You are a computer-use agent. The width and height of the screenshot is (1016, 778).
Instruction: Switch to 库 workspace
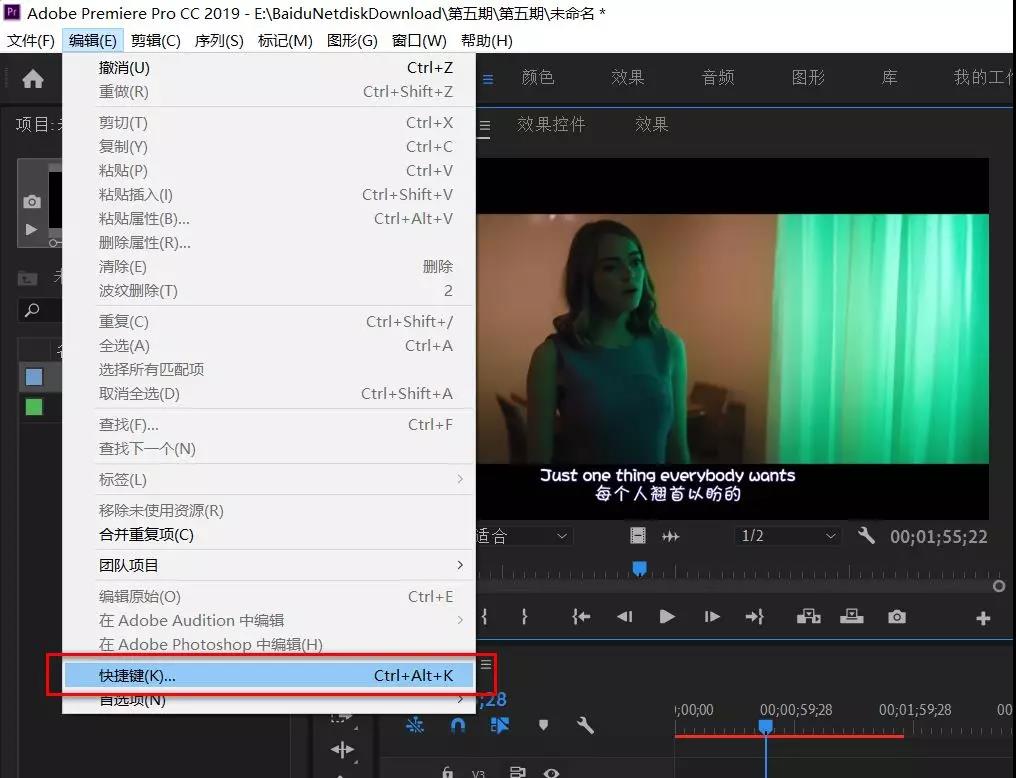coord(890,78)
